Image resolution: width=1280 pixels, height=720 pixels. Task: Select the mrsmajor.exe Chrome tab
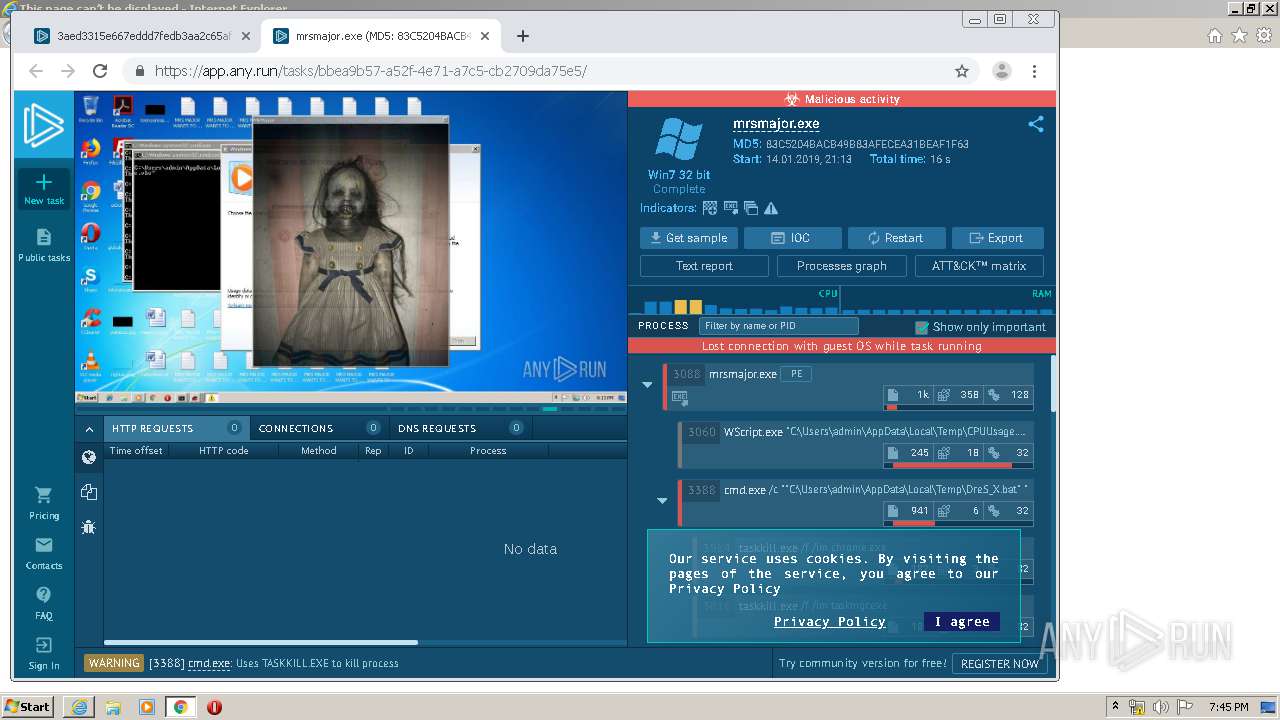pyautogui.click(x=381, y=36)
